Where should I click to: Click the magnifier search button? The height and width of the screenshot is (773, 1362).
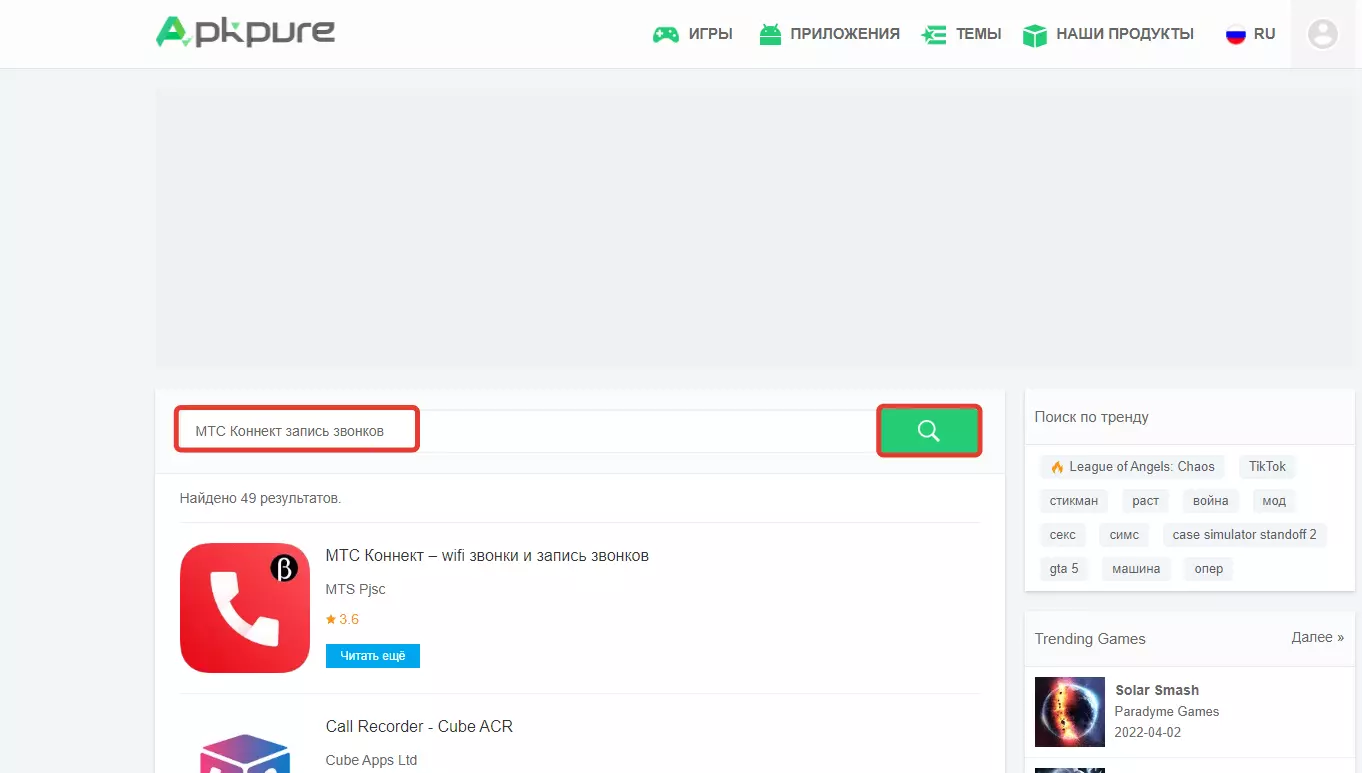coord(929,430)
